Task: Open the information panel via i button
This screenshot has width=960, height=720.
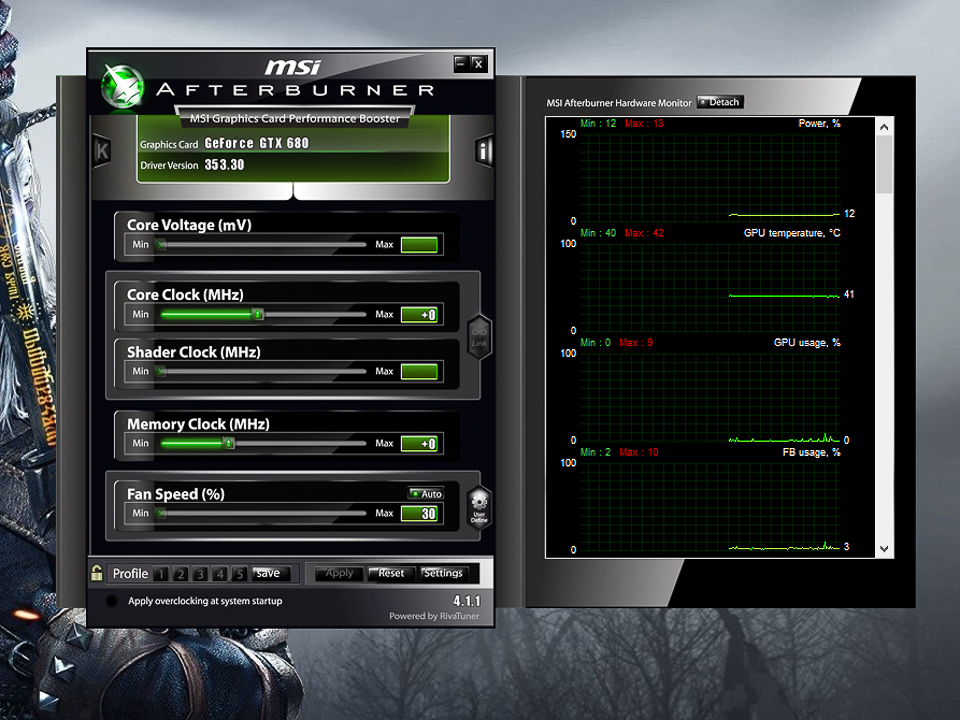Action: pyautogui.click(x=484, y=151)
